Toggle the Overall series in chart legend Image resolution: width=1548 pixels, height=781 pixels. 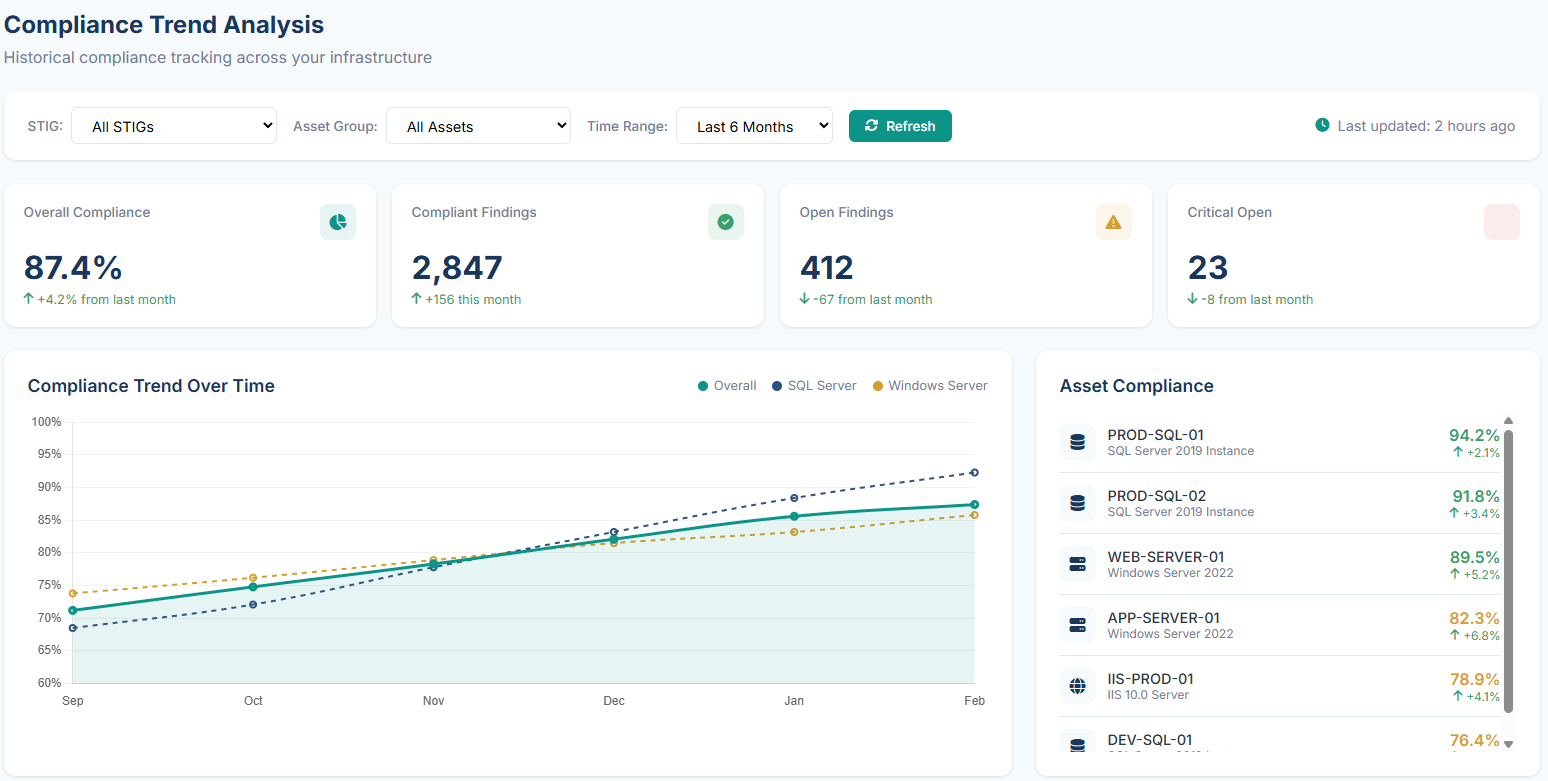point(727,386)
